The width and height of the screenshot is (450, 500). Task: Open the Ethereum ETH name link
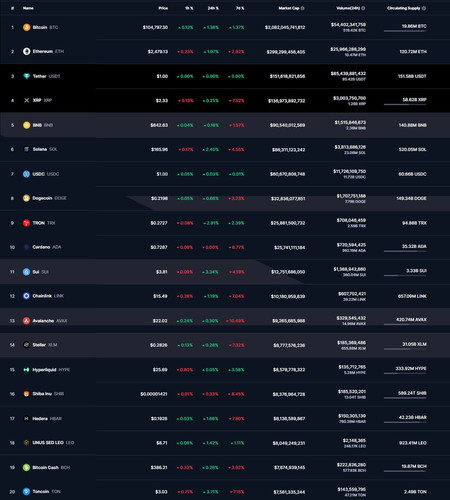48,51
